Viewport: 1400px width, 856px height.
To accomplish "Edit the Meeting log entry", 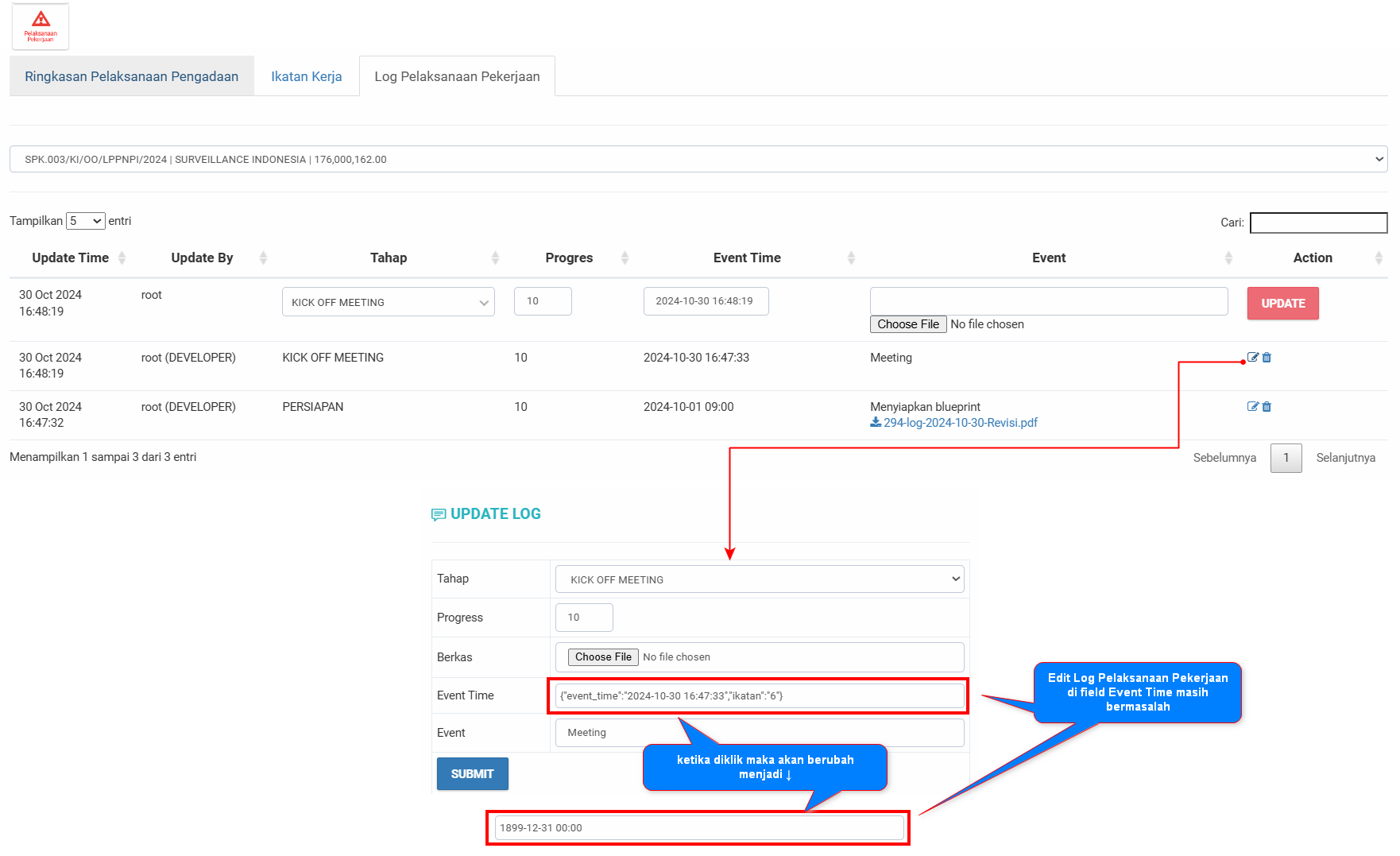I will tap(1252, 358).
